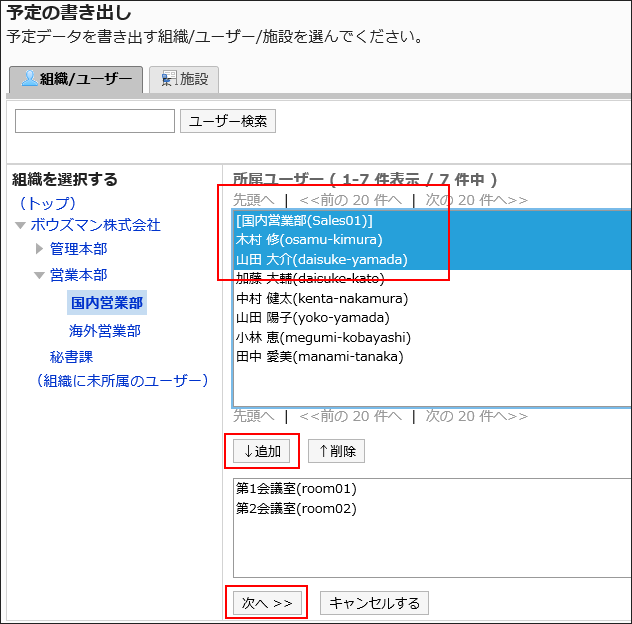Select 小林 恵(megumi-kobayashi) in the list
Image resolution: width=632 pixels, height=624 pixels.
pyautogui.click(x=432, y=337)
